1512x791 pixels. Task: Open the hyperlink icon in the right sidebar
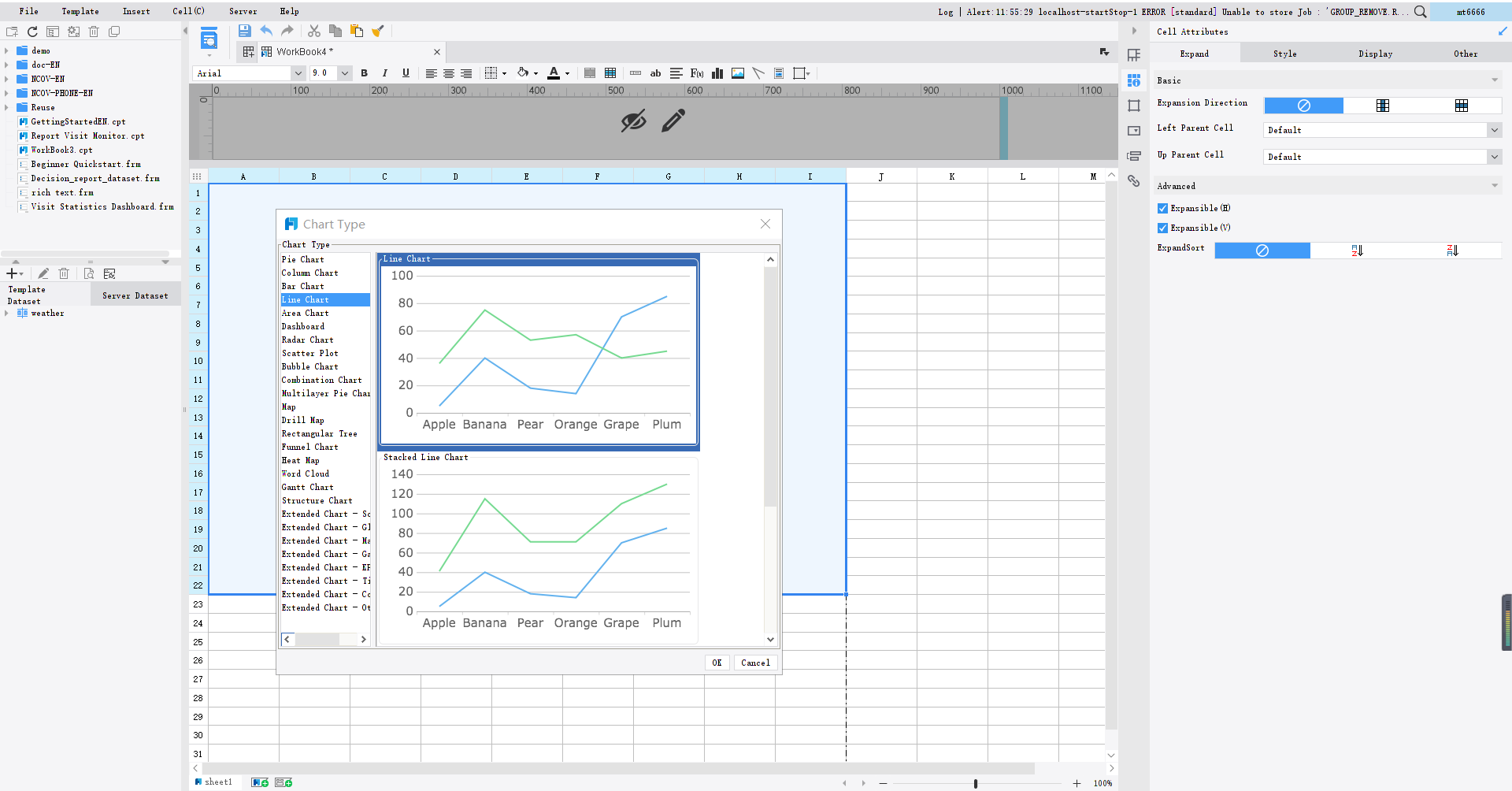(x=1134, y=181)
